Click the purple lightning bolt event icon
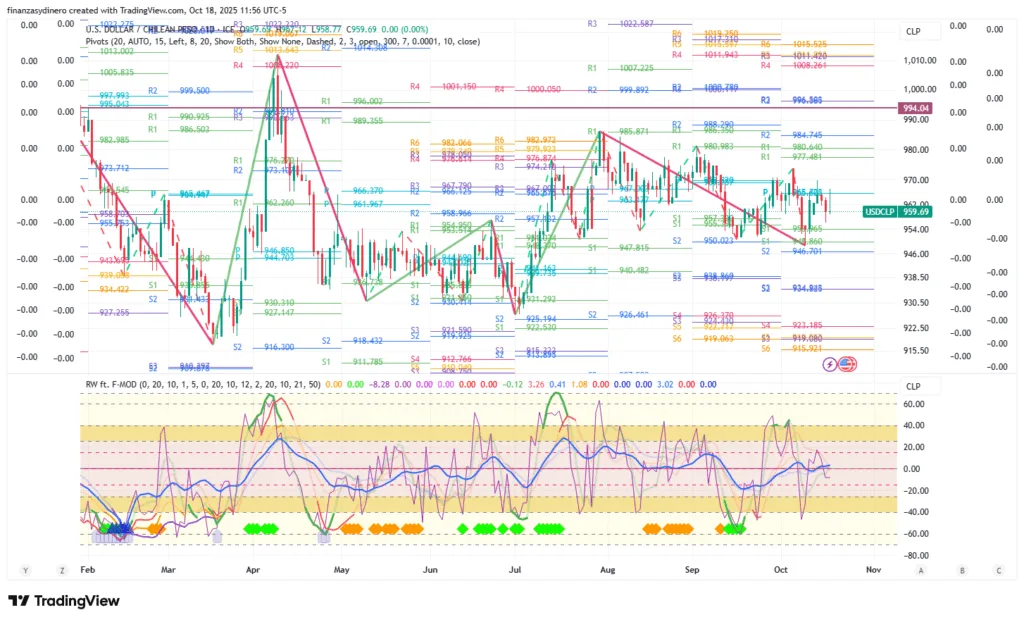Image resolution: width=1024 pixels, height=622 pixels. coord(831,365)
